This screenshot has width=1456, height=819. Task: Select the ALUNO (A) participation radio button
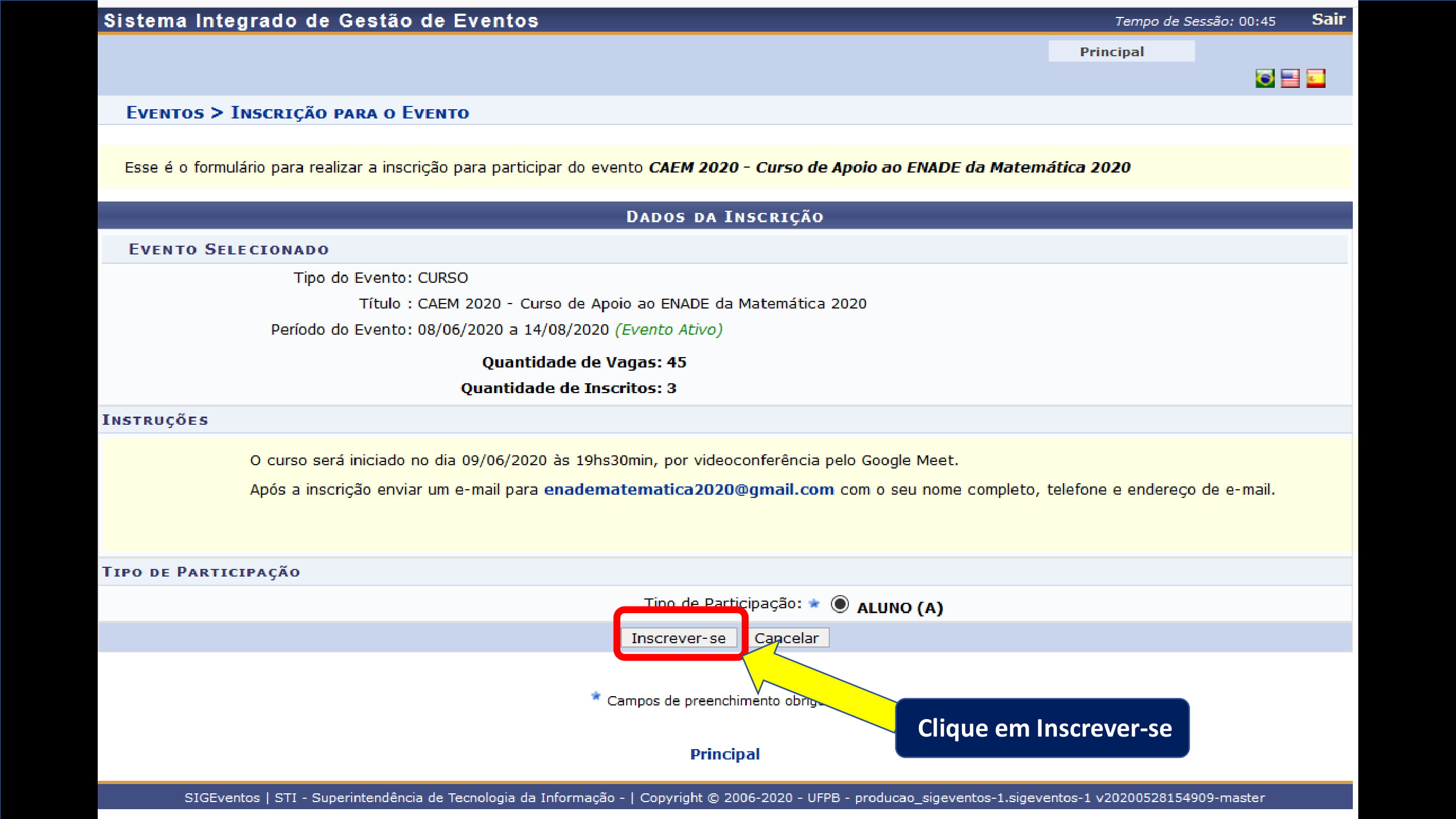(x=839, y=604)
